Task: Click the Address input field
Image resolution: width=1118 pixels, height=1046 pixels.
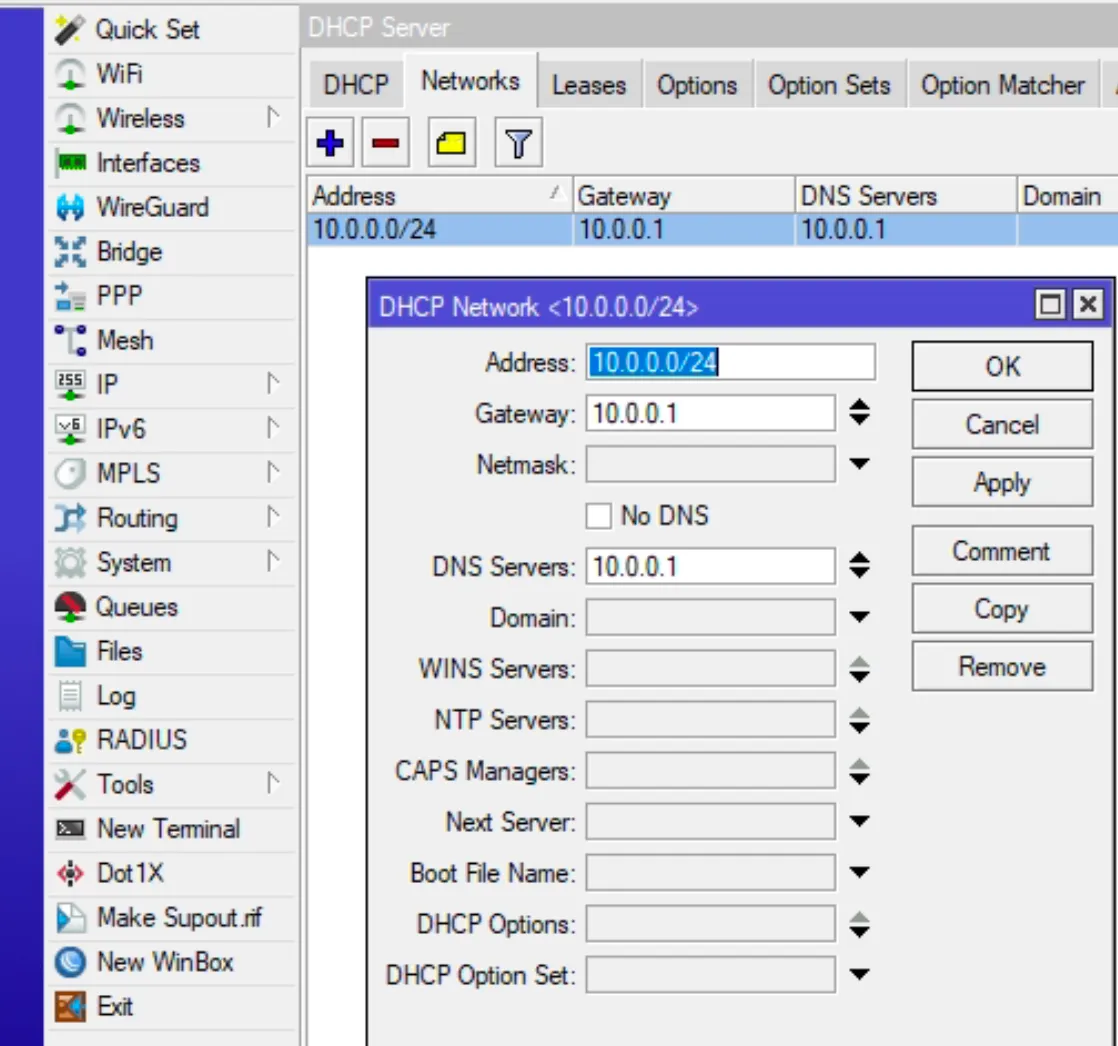Action: click(731, 362)
